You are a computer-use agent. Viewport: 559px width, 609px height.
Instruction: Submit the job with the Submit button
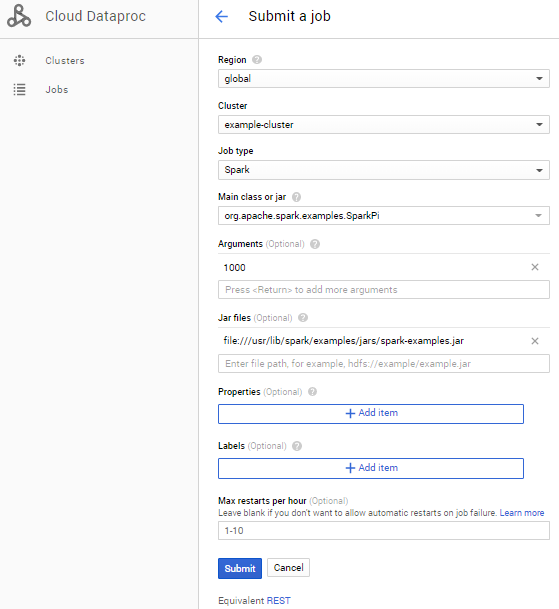[240, 568]
